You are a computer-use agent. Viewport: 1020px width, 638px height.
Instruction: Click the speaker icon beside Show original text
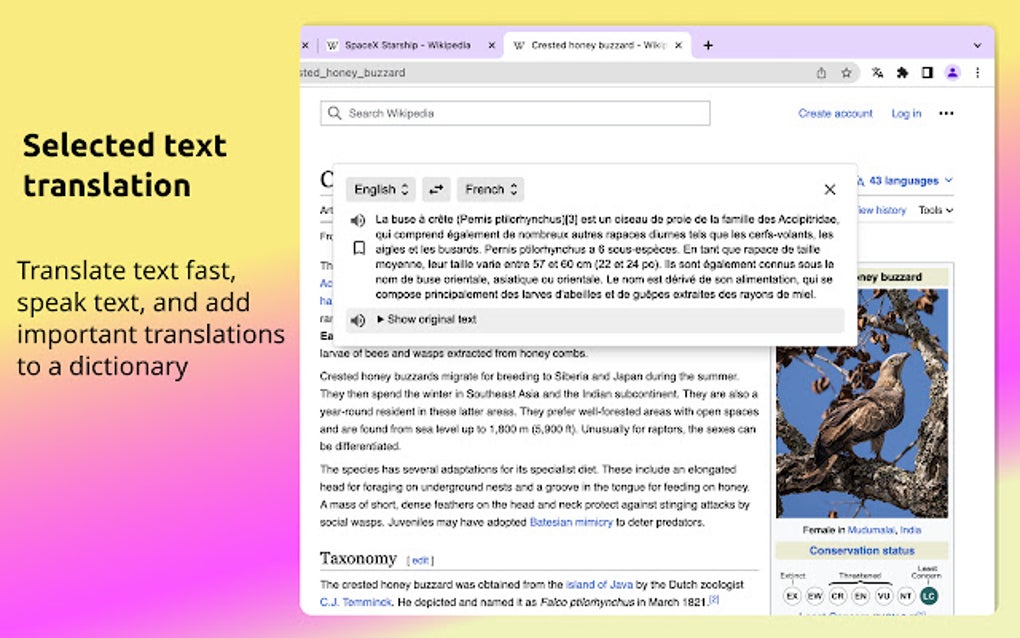pyautogui.click(x=357, y=320)
